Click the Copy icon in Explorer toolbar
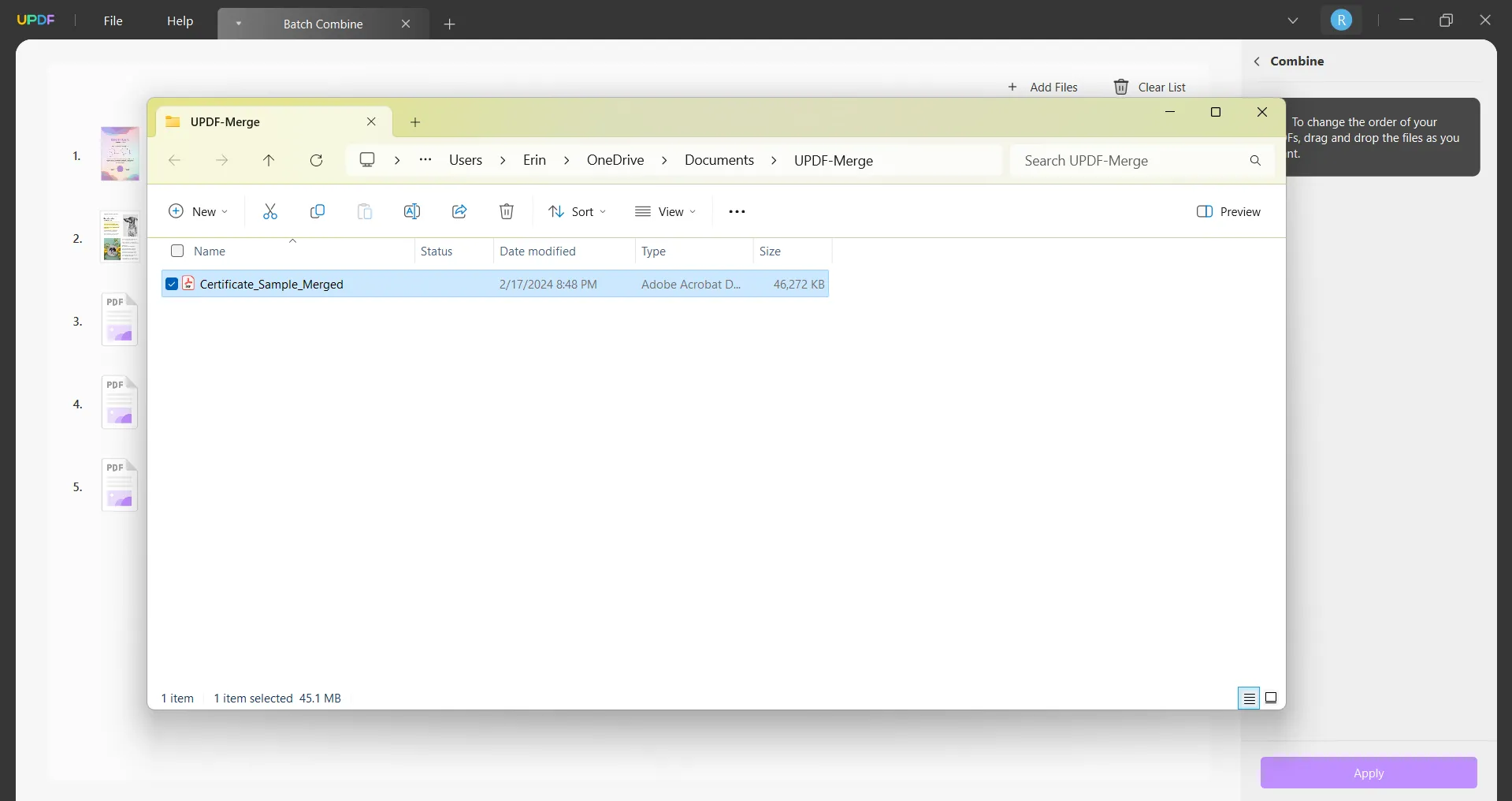1512x801 pixels. pyautogui.click(x=318, y=211)
